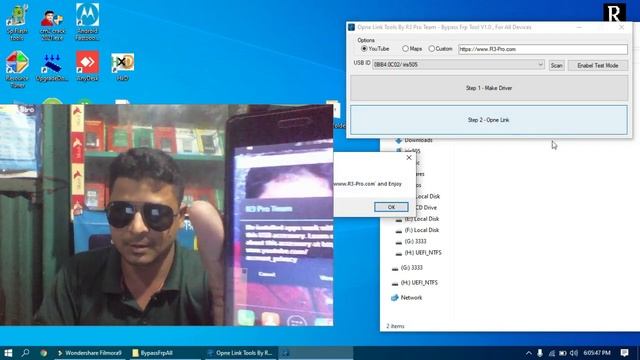This screenshot has width=640, height=360.
Task: Click the microphone tray icon
Action: click(x=540, y=353)
